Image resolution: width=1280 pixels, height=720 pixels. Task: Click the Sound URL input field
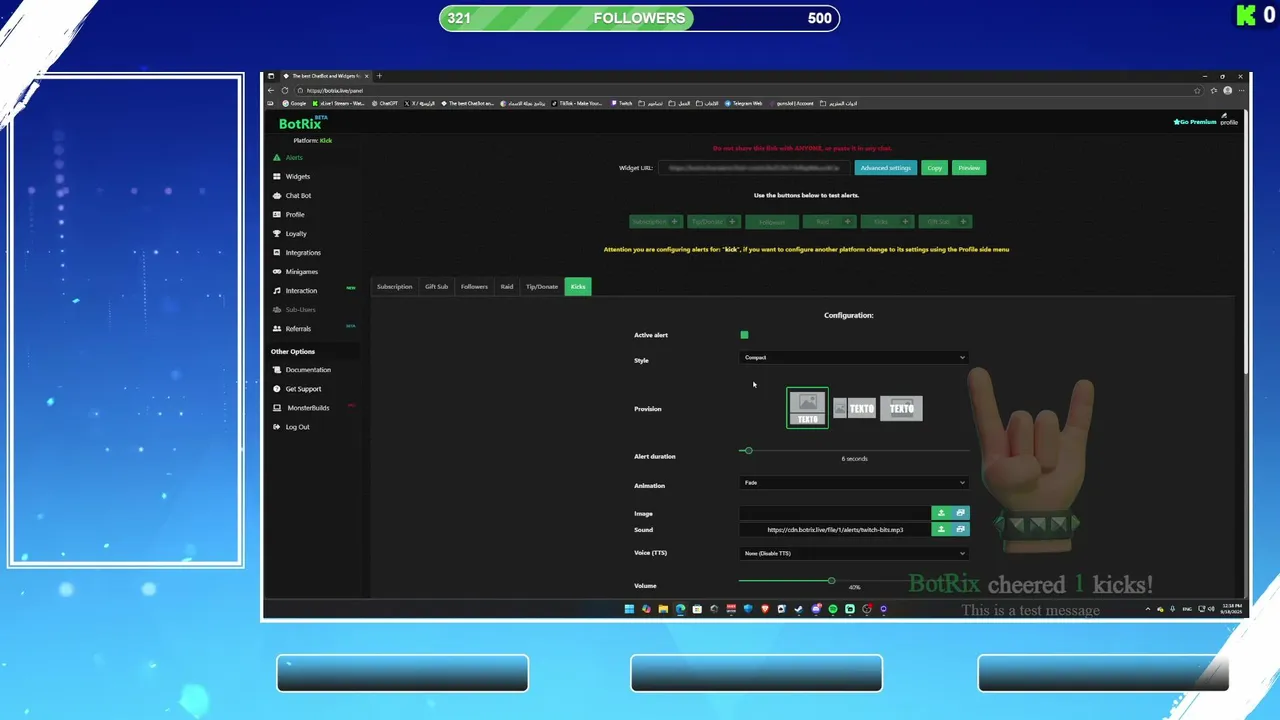(835, 530)
